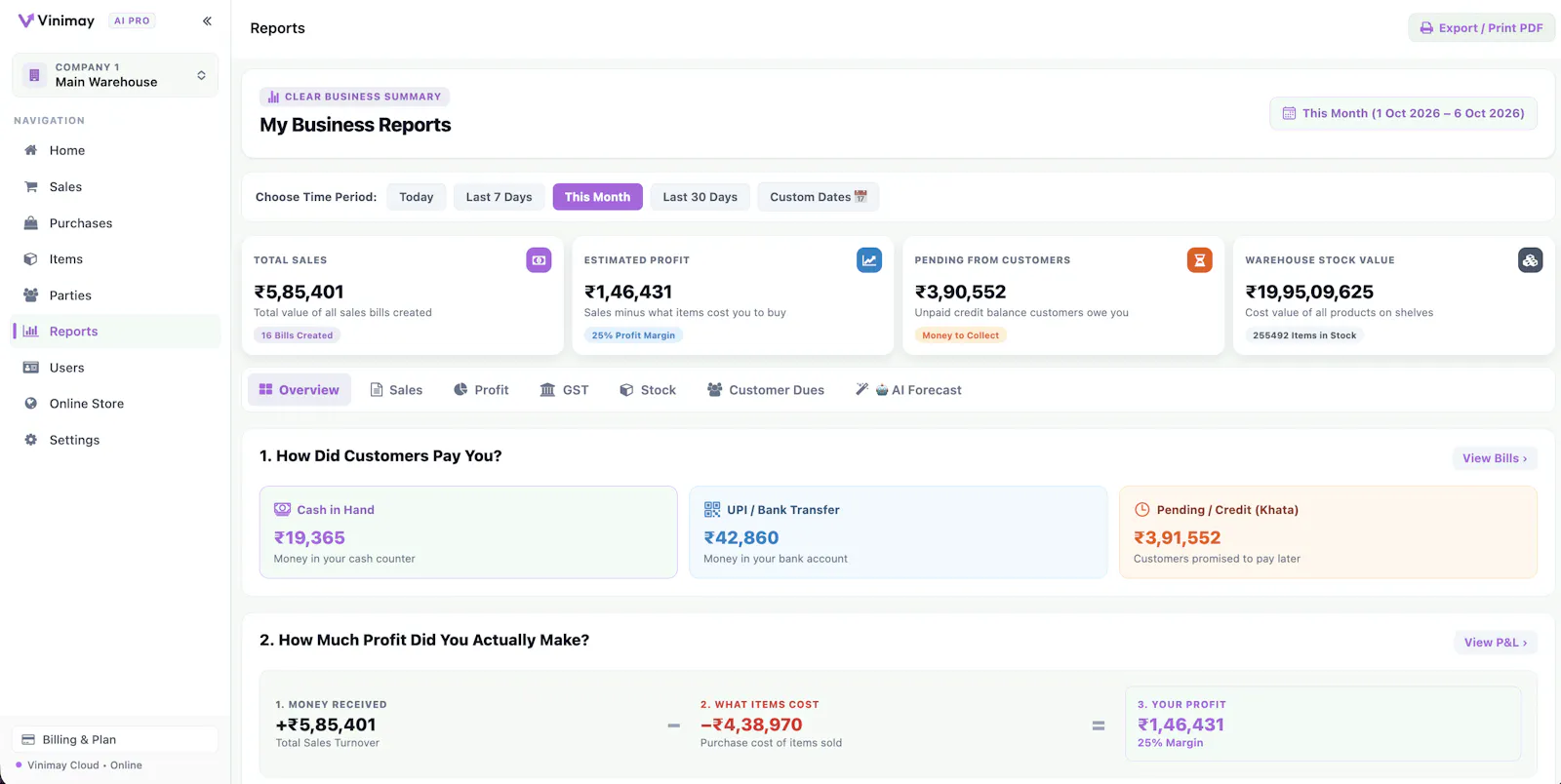Select the This Month period
The image size is (1561, 784).
point(597,197)
